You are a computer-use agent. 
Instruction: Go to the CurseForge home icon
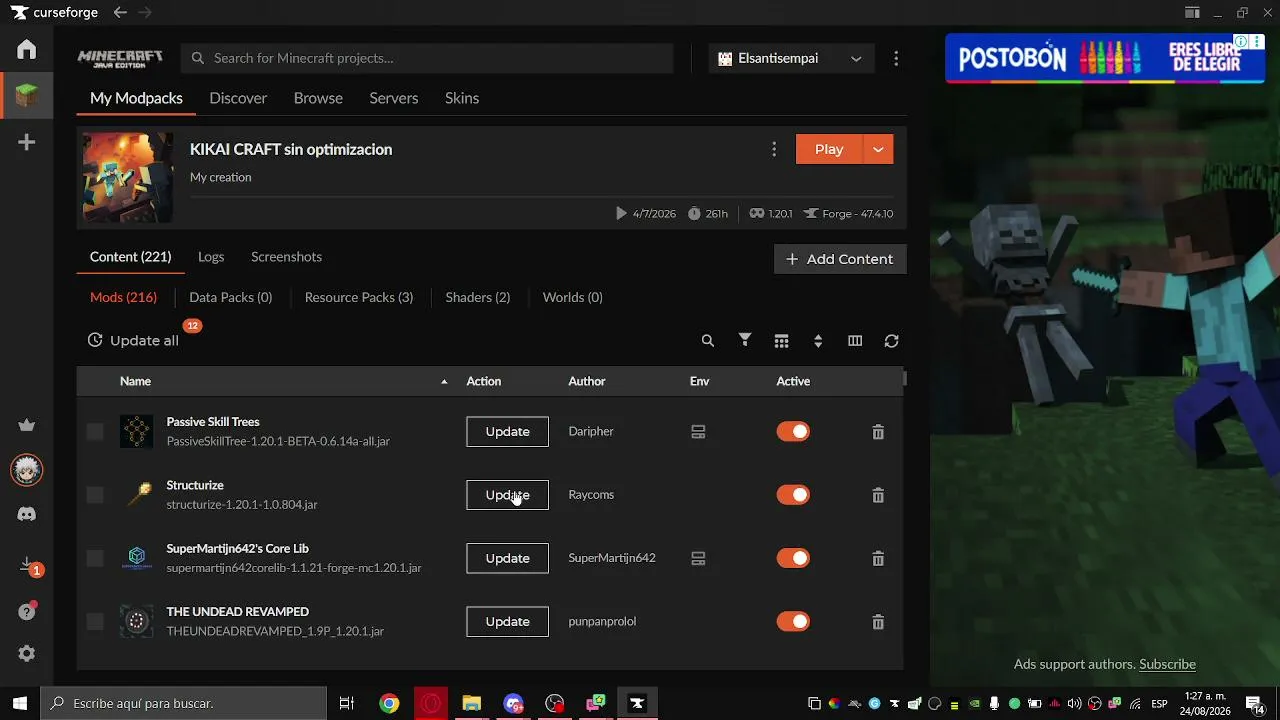click(x=27, y=49)
